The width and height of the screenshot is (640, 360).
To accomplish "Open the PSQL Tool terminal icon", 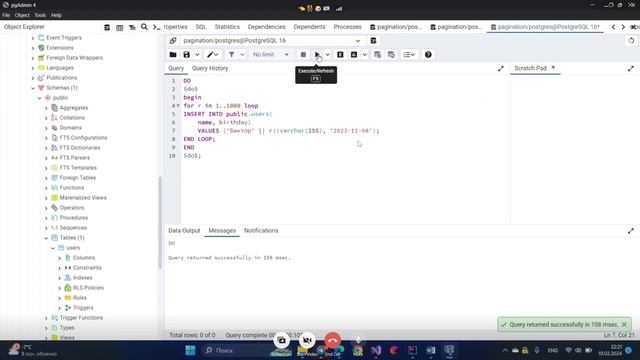I will click(156, 27).
